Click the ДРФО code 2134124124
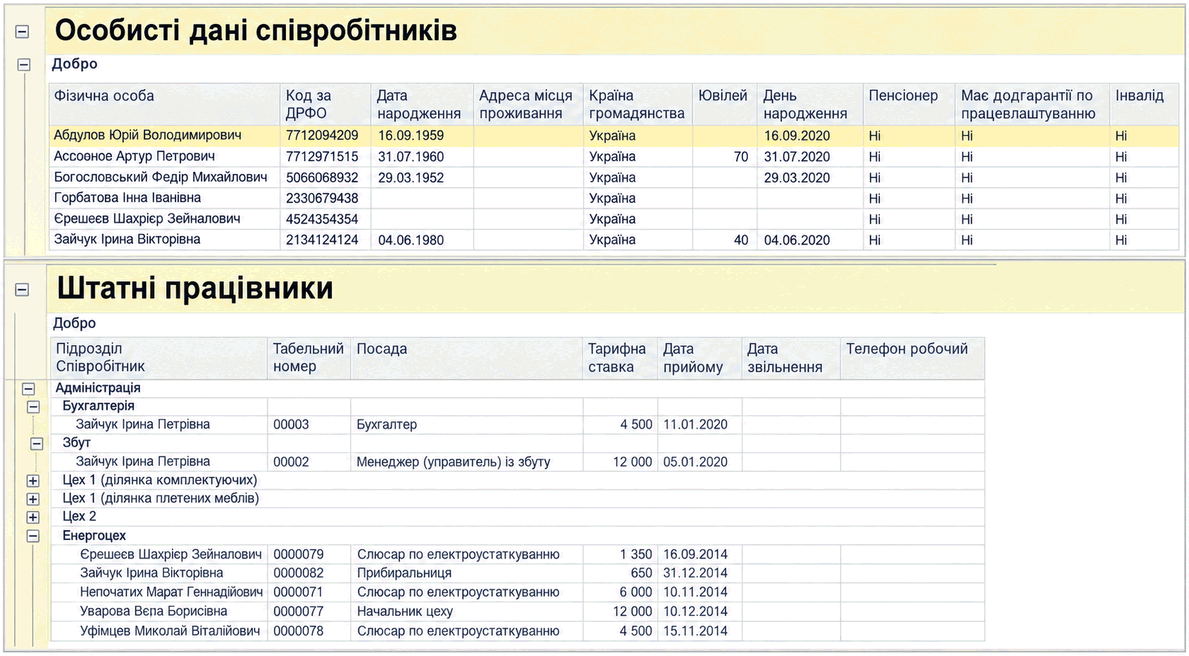1189x656 pixels. click(322, 240)
